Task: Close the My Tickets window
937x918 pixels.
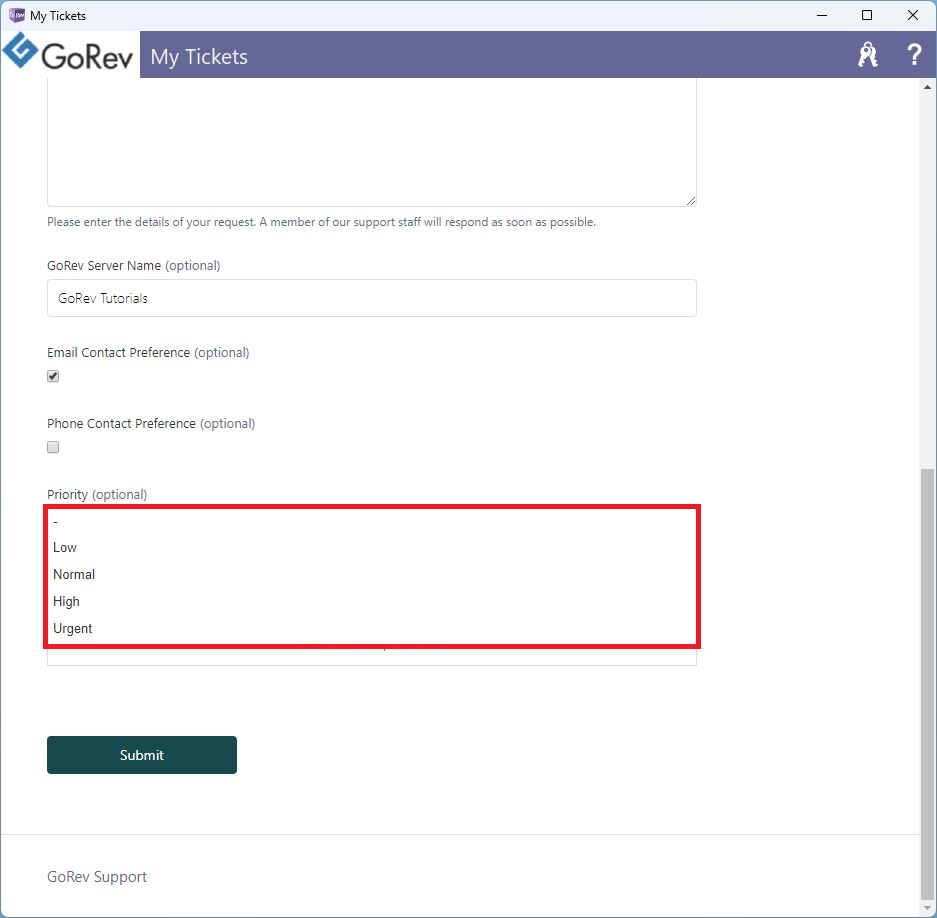Action: (x=912, y=15)
